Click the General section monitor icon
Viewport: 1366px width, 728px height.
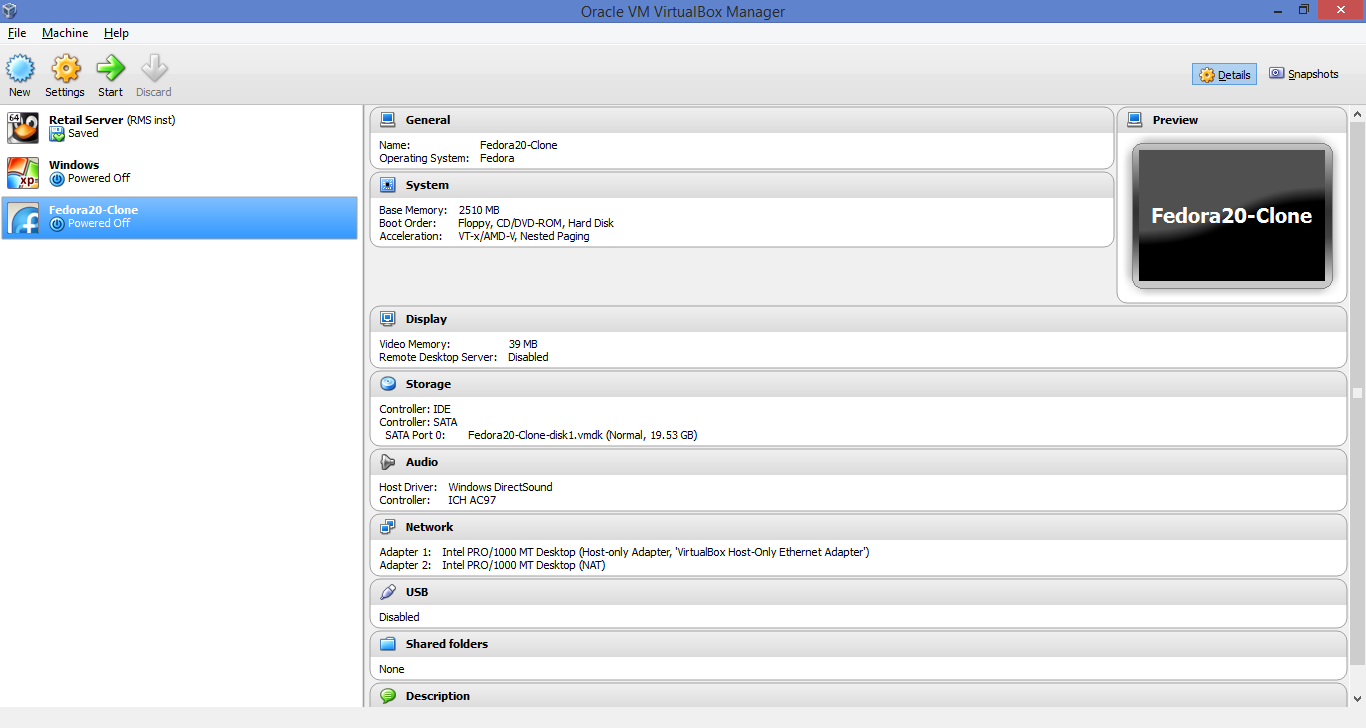click(388, 120)
